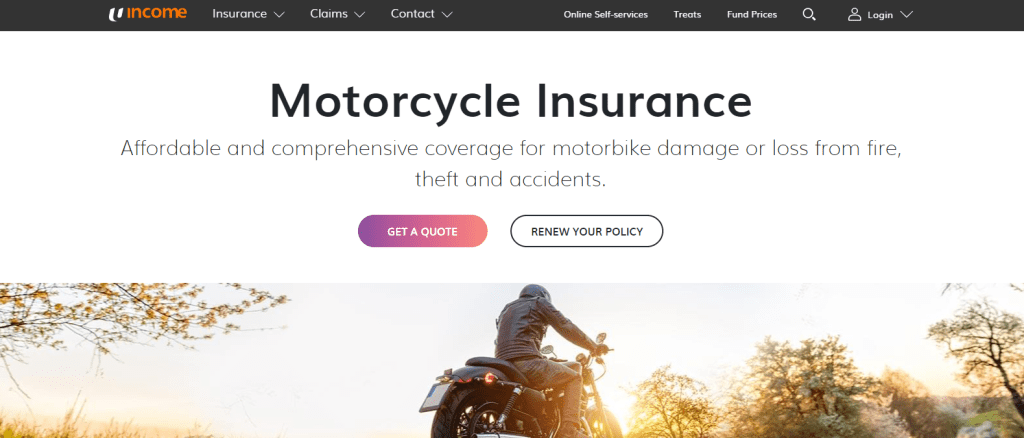Open the Login dropdown arrow
The image size is (1024, 438).
906,14
